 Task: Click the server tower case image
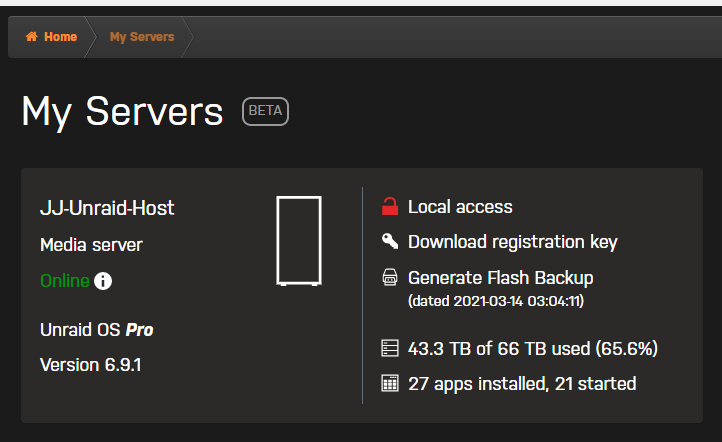[x=299, y=241]
